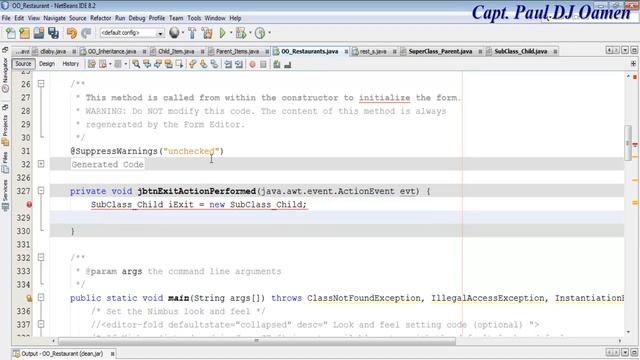This screenshot has width=640, height=360.
Task: Run project with green play button
Action: pyautogui.click(x=222, y=33)
